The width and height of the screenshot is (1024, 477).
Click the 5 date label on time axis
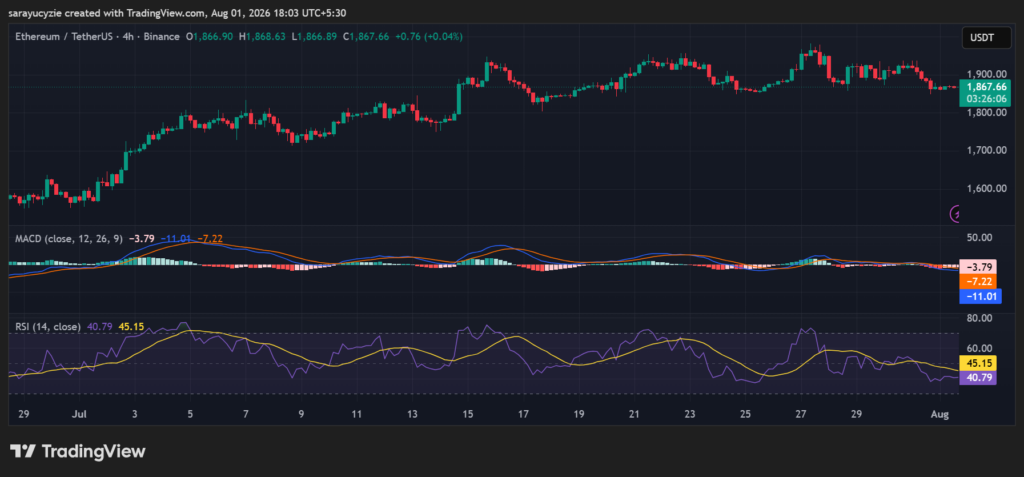tap(190, 414)
